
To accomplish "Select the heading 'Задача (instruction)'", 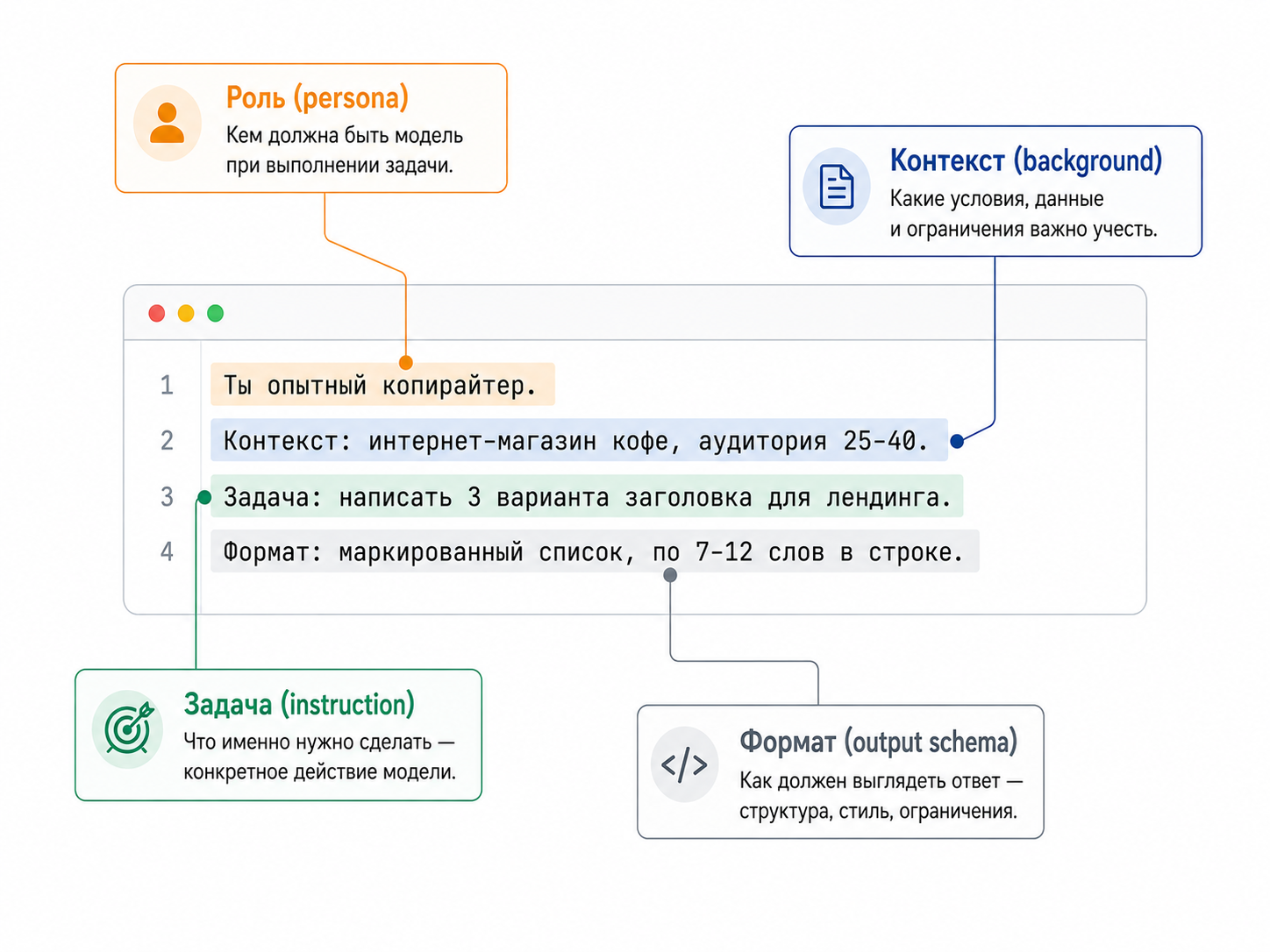I will pos(299,704).
